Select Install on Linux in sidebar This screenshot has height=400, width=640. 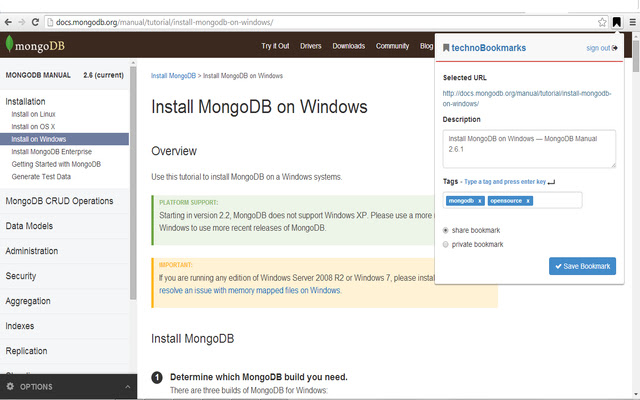tap(33, 114)
